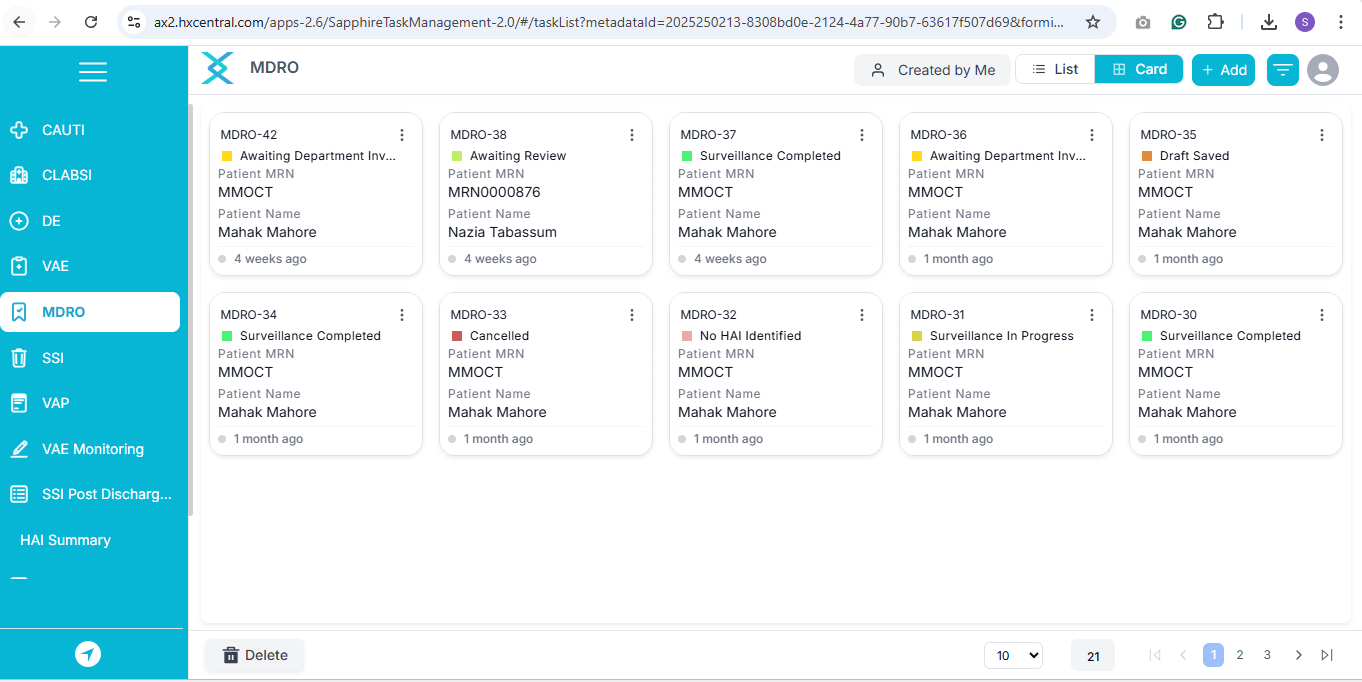Viewport: 1362px width, 682px height.
Task: Open the filter icon next to Add button
Action: click(x=1282, y=69)
